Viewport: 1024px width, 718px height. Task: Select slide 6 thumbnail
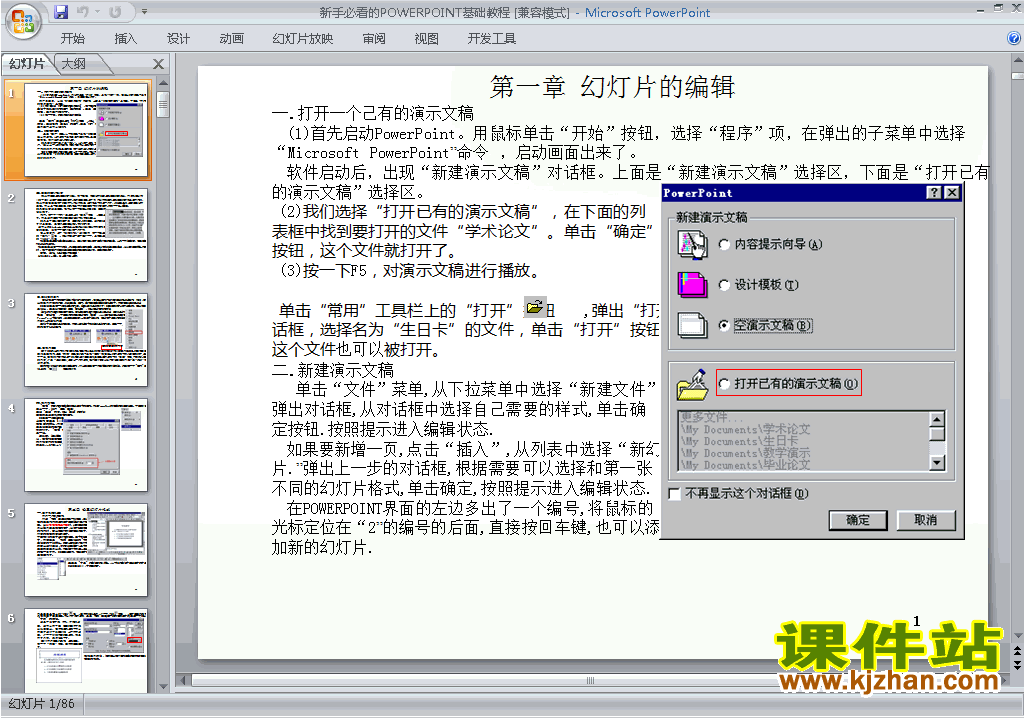tap(86, 650)
